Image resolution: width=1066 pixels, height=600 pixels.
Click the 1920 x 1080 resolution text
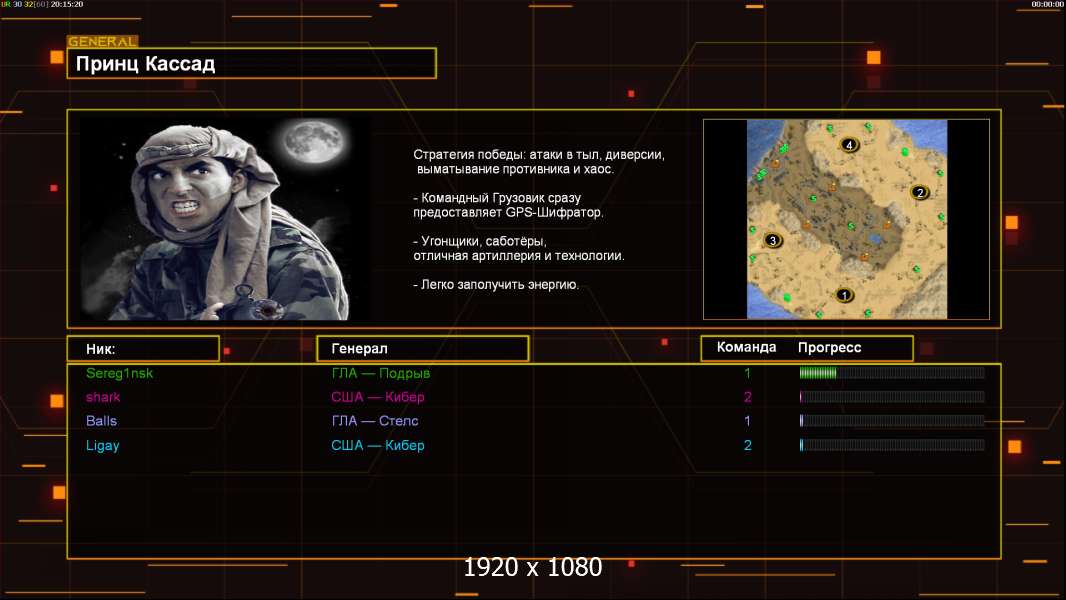point(533,567)
